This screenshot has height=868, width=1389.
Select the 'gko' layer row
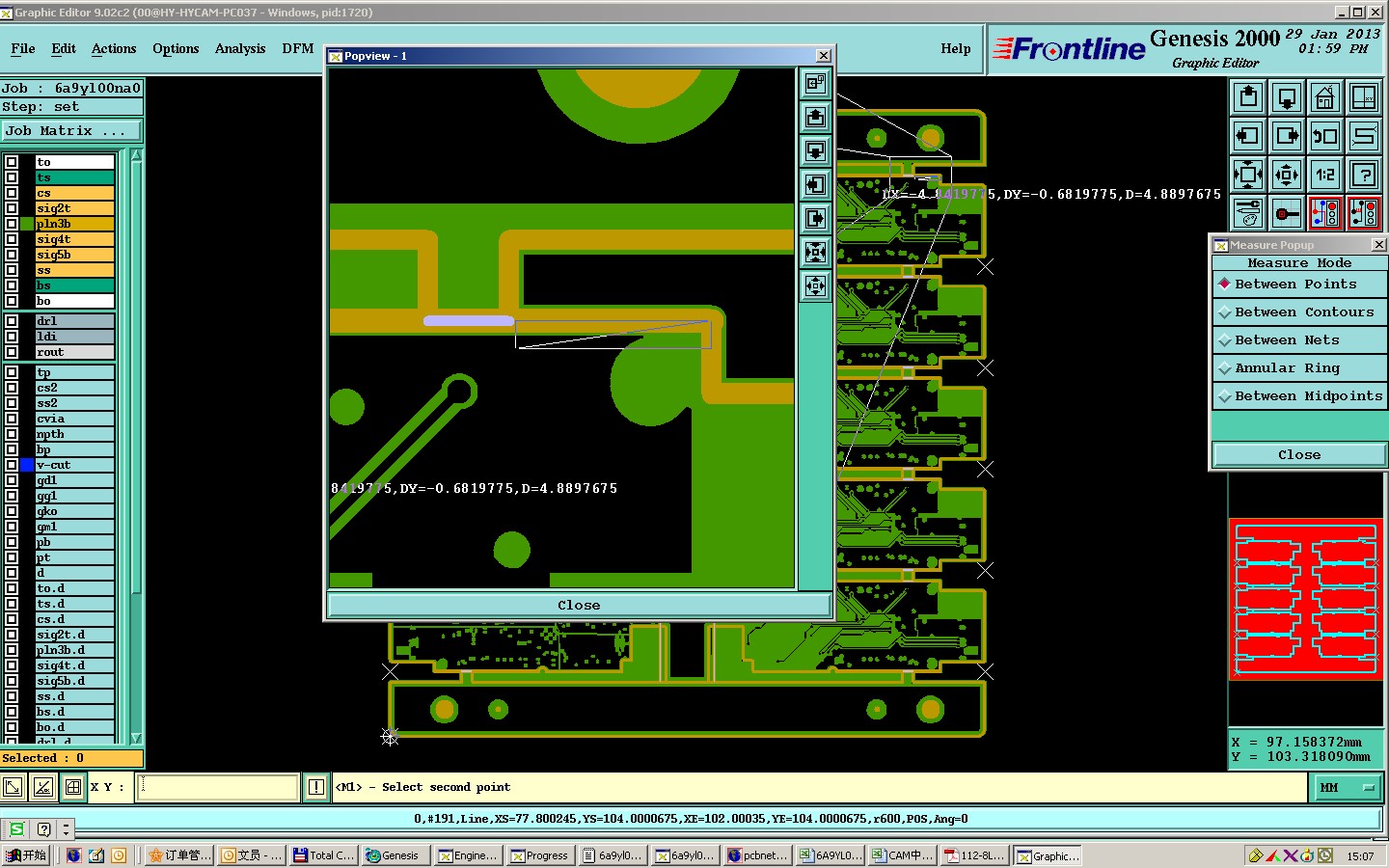coord(75,511)
